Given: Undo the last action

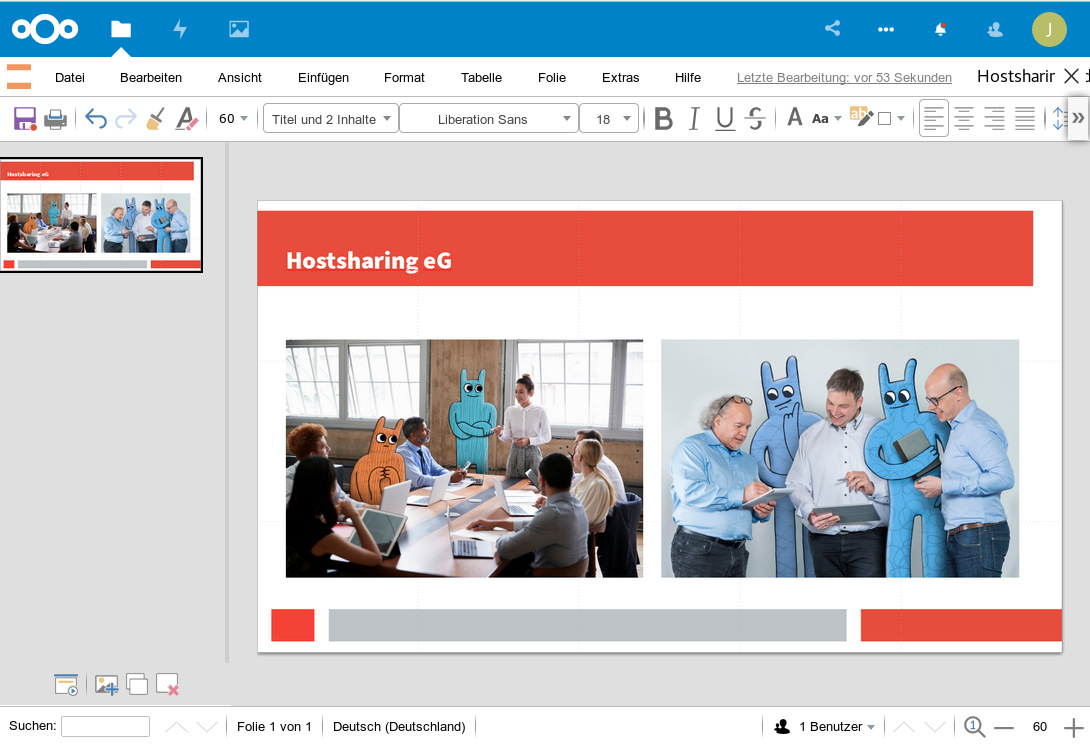Looking at the screenshot, I should pyautogui.click(x=96, y=119).
